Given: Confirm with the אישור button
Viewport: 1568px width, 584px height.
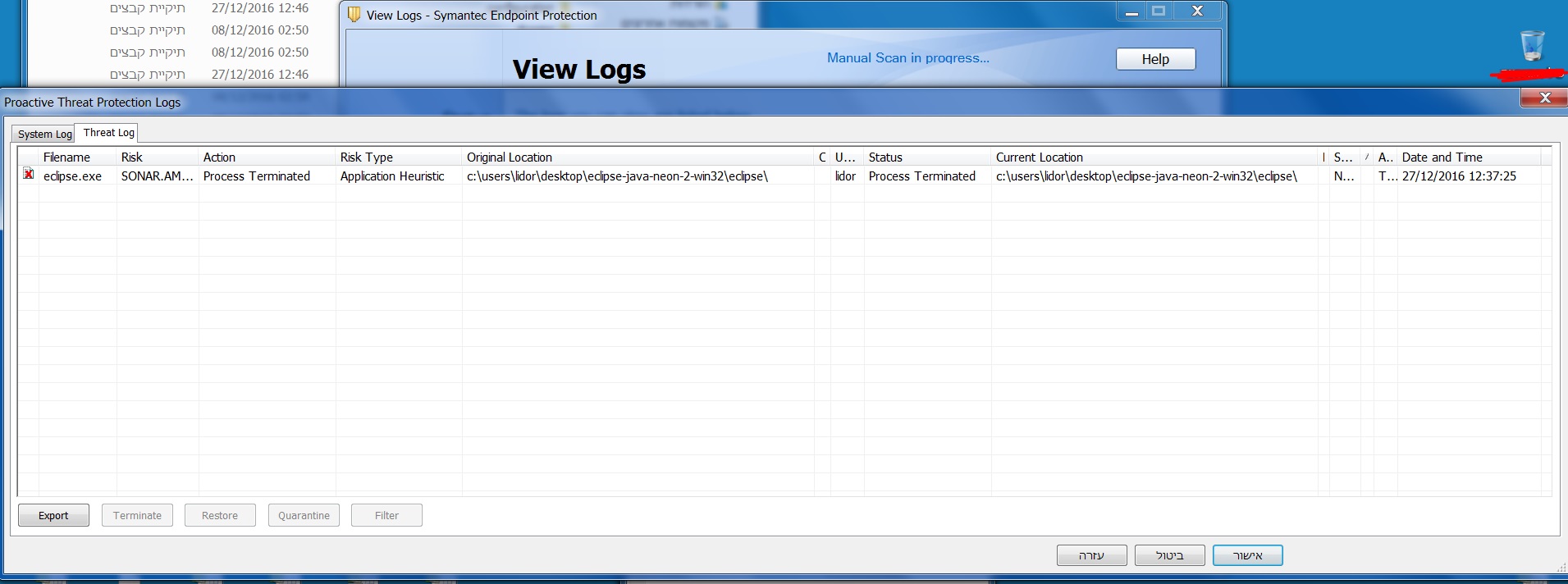Looking at the screenshot, I should pos(1247,555).
